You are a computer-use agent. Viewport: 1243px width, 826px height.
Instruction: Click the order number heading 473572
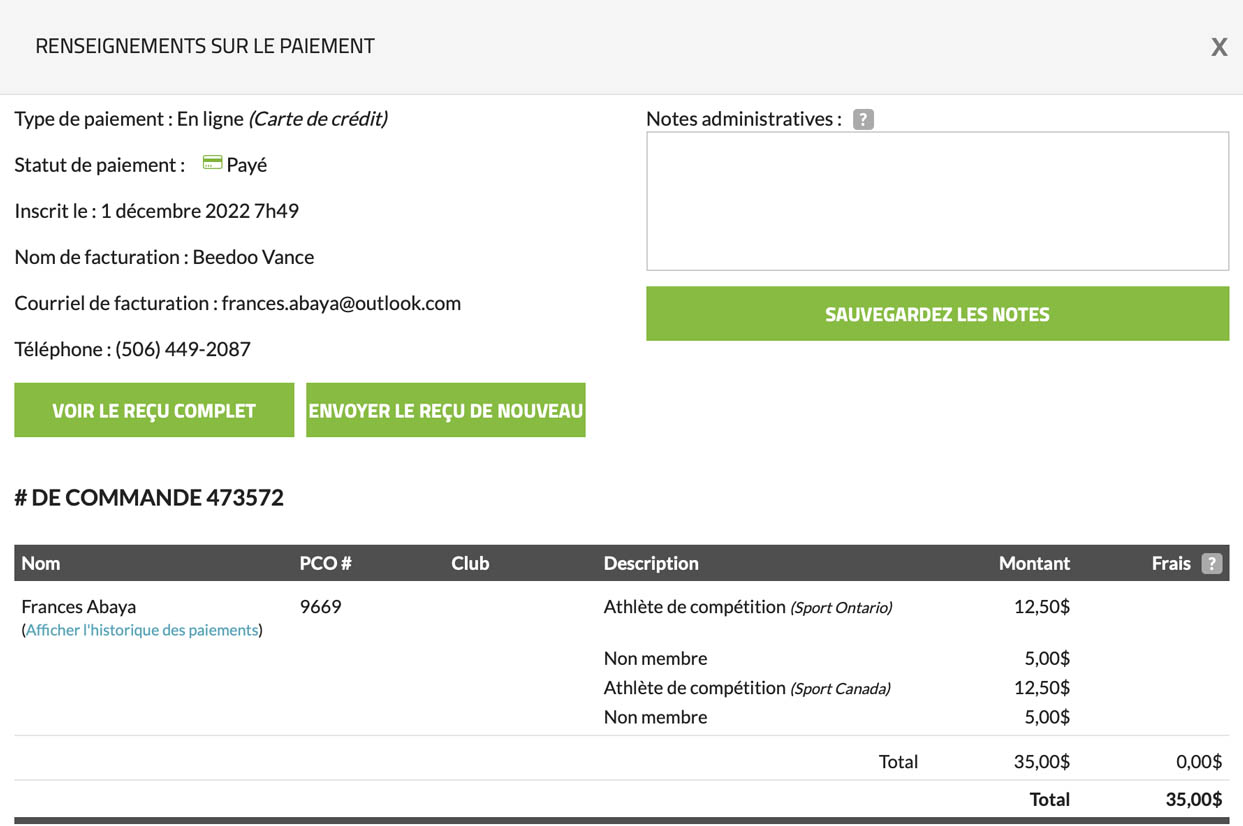pyautogui.click(x=149, y=497)
